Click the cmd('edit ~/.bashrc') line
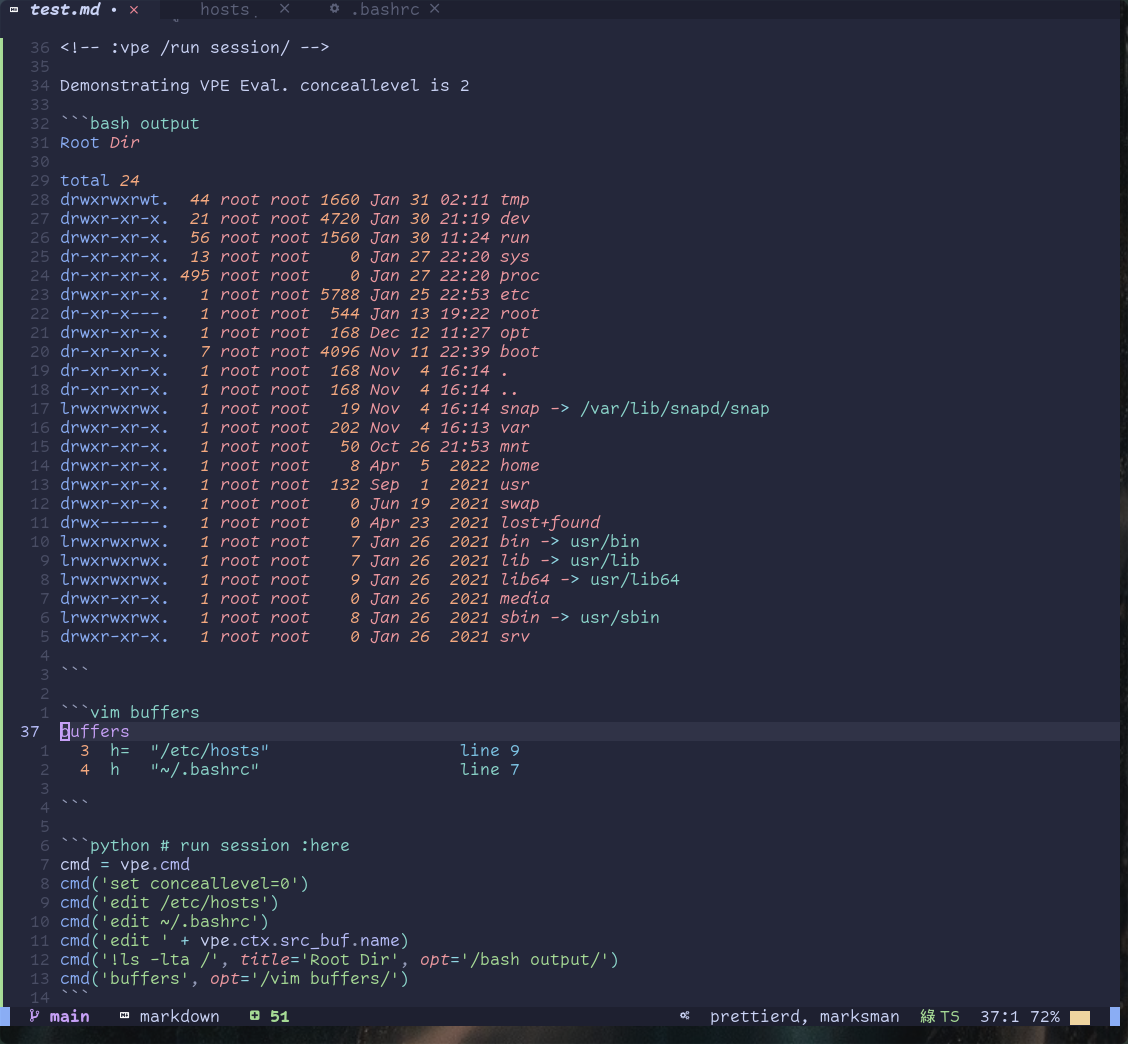This screenshot has width=1128, height=1044. [164, 922]
